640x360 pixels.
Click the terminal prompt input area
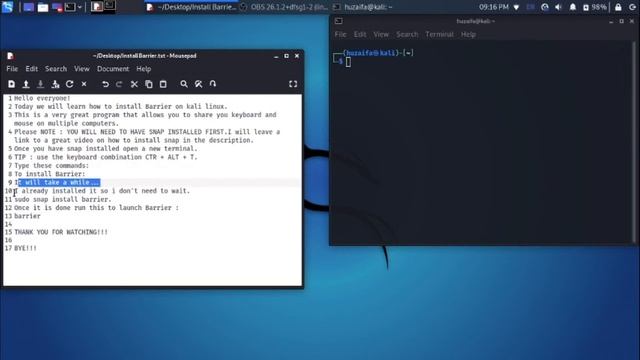(x=348, y=62)
